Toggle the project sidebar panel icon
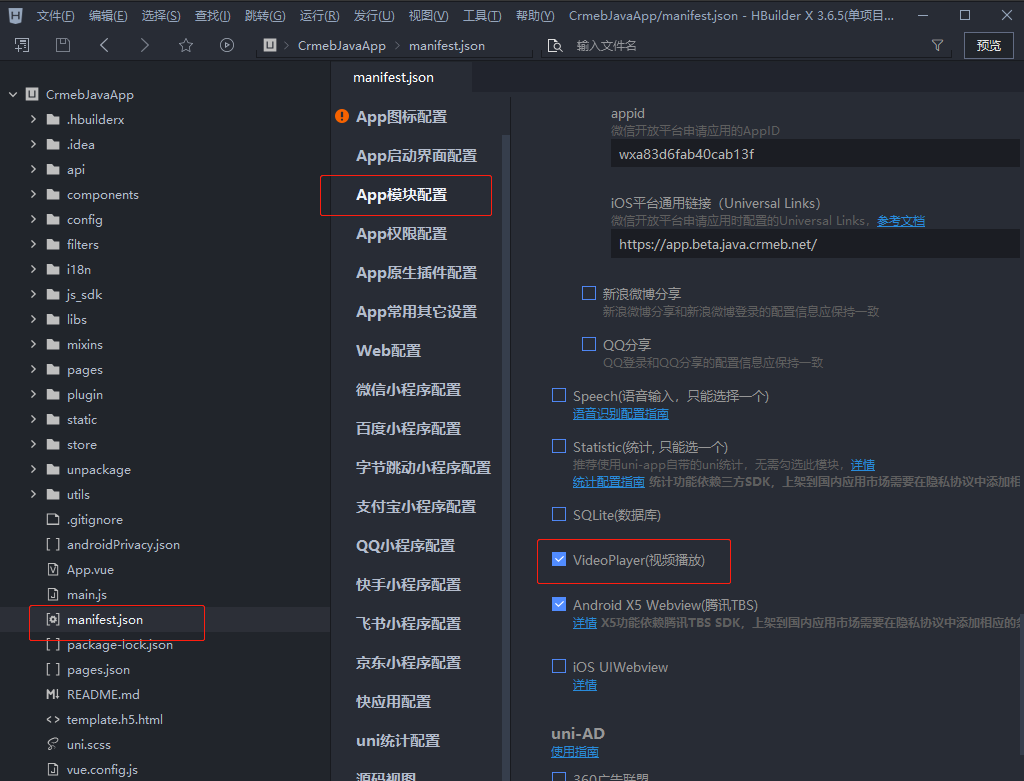 [22, 45]
